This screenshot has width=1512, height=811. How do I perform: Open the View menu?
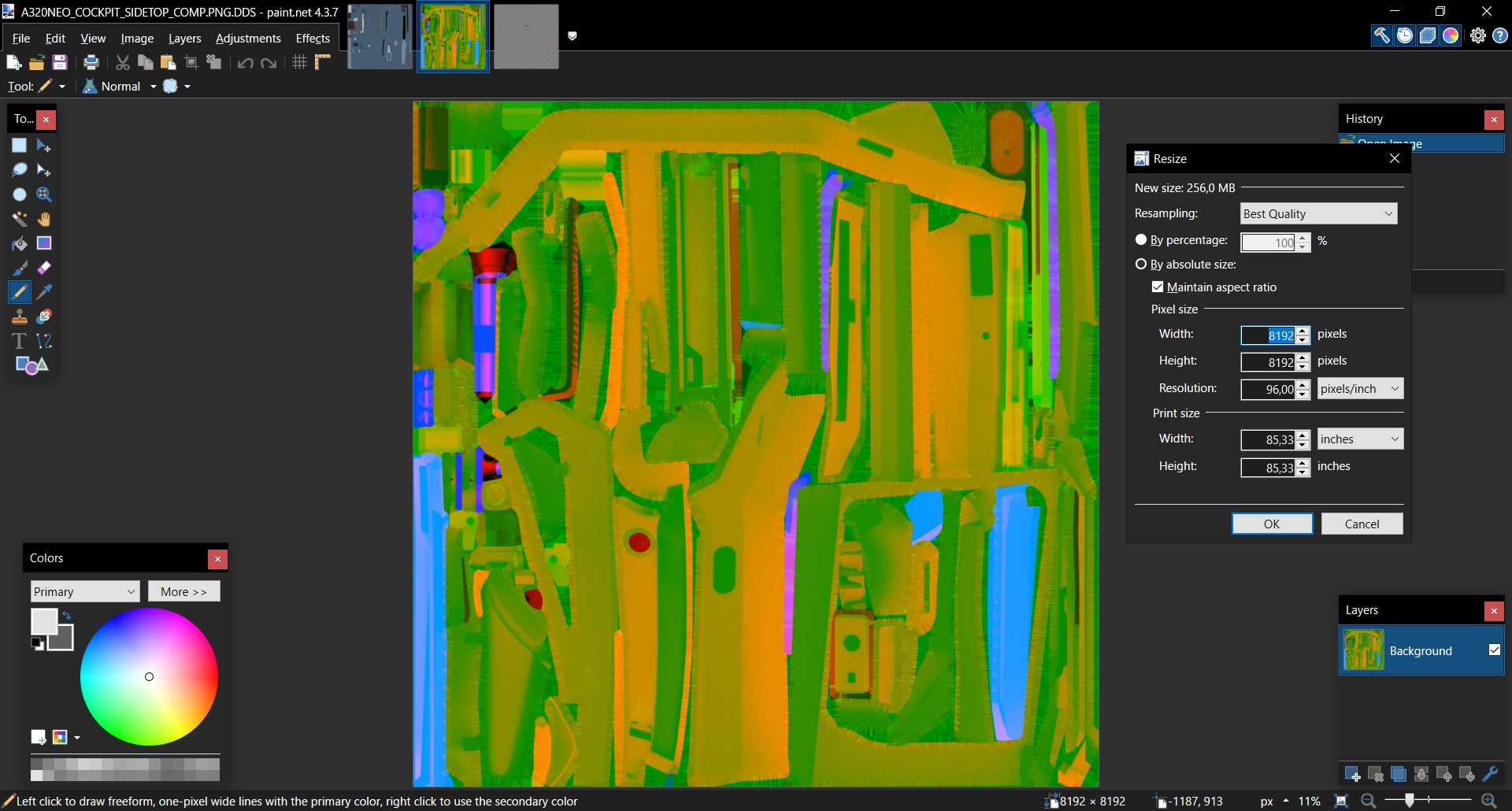coord(93,38)
